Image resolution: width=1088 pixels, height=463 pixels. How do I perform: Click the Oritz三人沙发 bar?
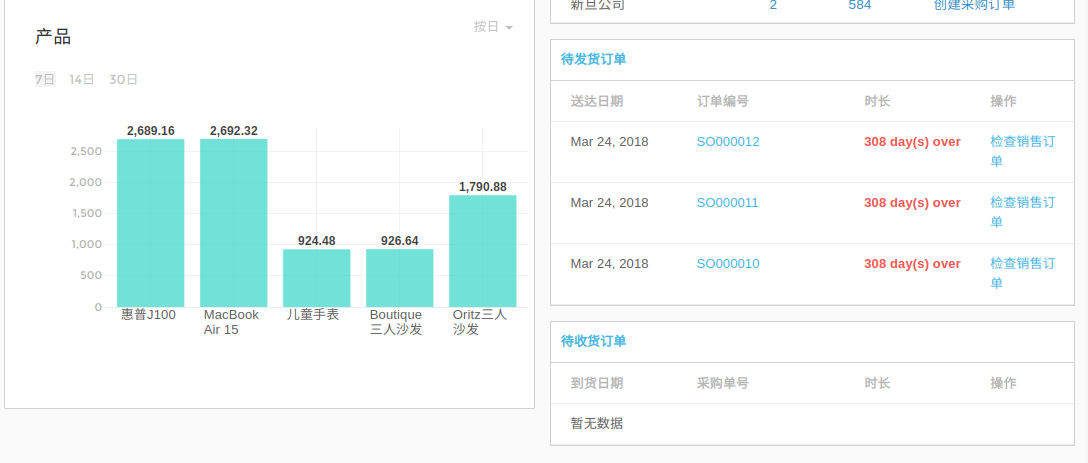tap(482, 251)
